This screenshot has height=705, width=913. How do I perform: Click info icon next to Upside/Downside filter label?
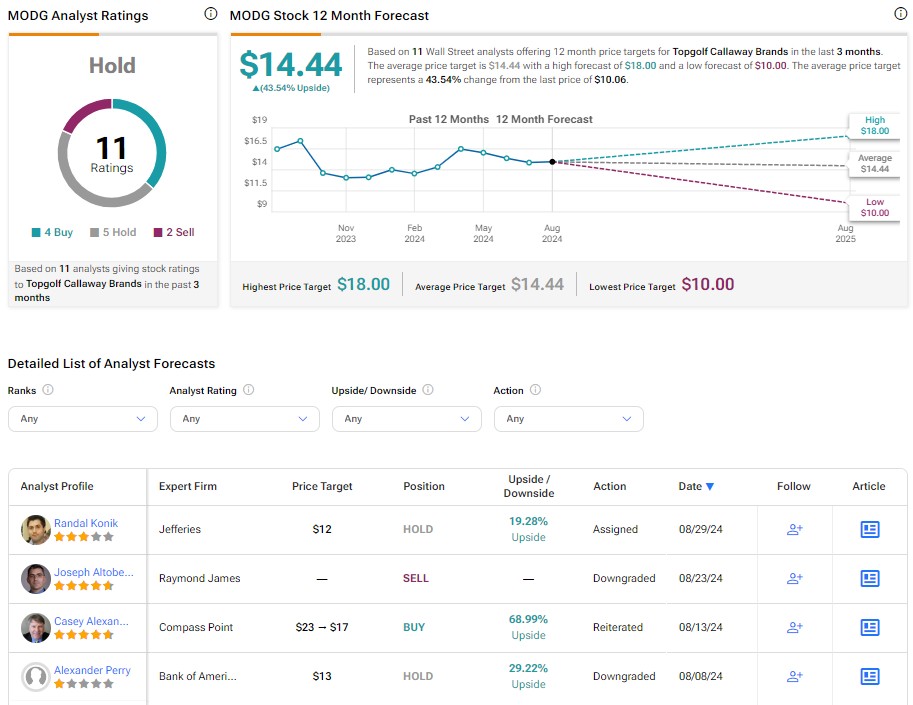pyautogui.click(x=427, y=390)
